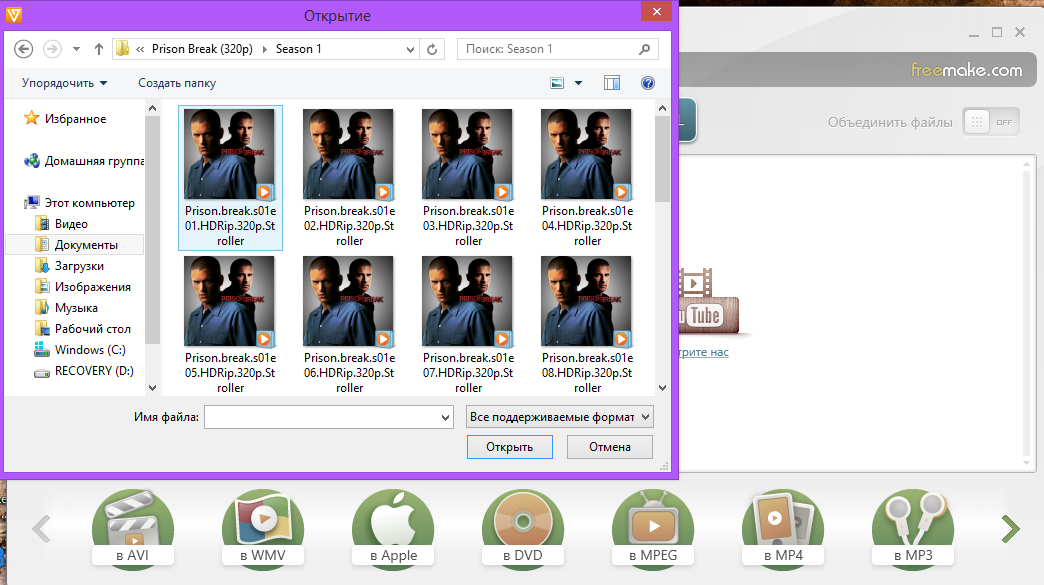Select 'Загрузки' folder in navigation tree
The height and width of the screenshot is (585, 1044).
[x=79, y=266]
